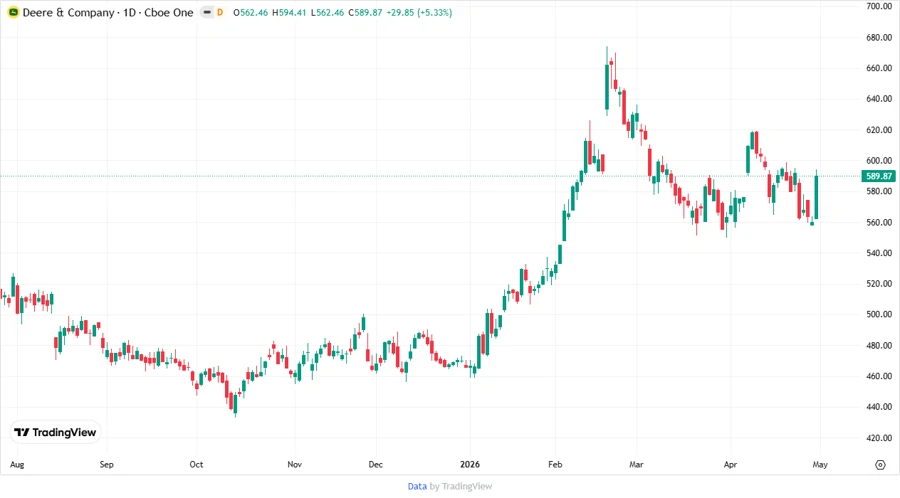The width and height of the screenshot is (900, 498).
Task: Click the 'by TradingView' attribution text
Action: (x=461, y=486)
